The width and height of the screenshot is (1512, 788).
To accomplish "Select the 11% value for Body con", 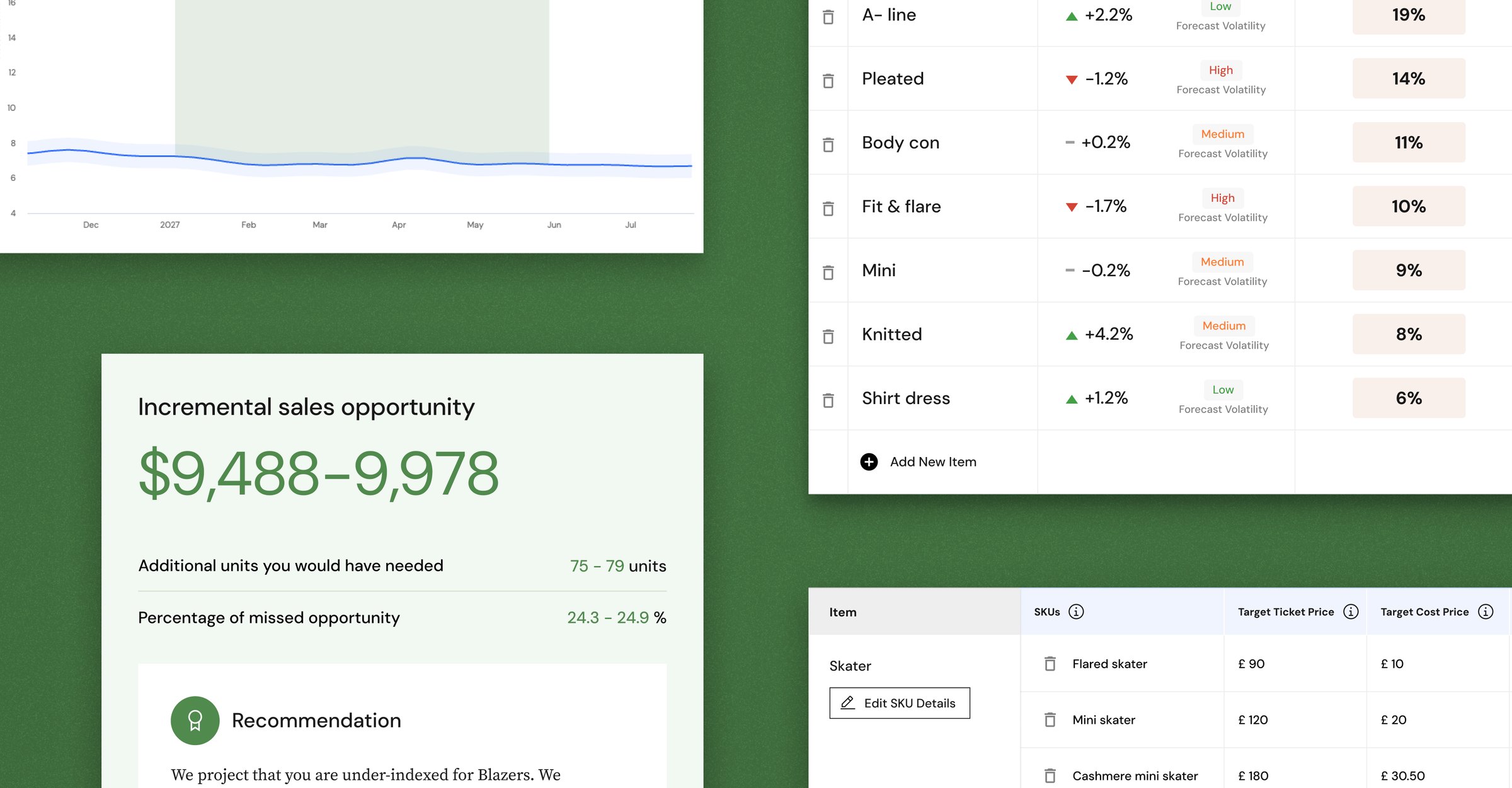I will pos(1409,142).
